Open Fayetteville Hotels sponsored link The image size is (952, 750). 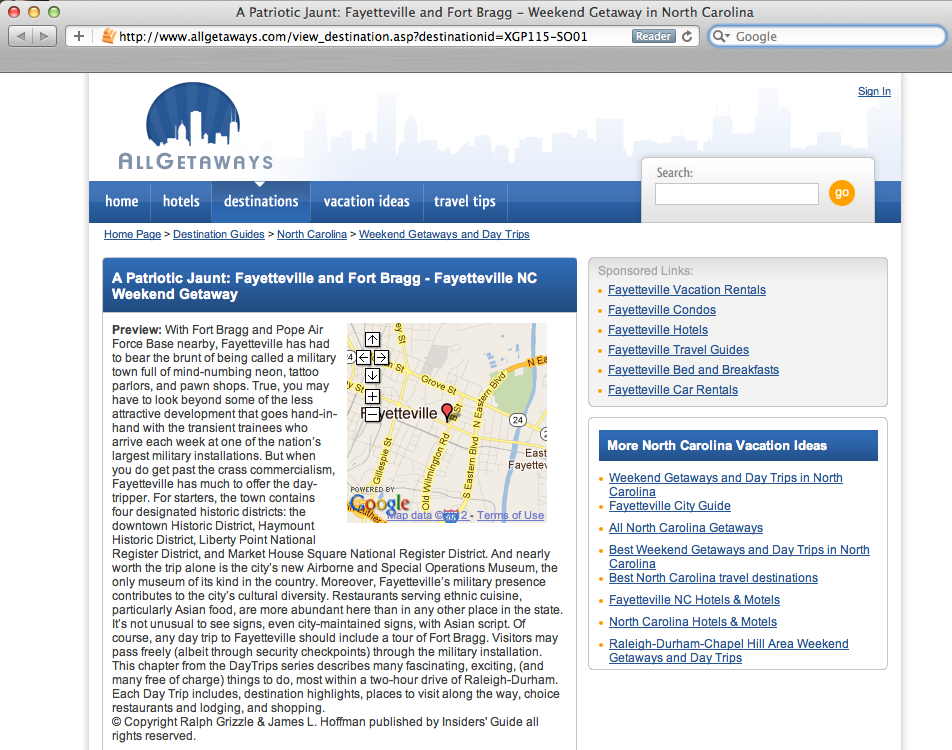tap(658, 330)
